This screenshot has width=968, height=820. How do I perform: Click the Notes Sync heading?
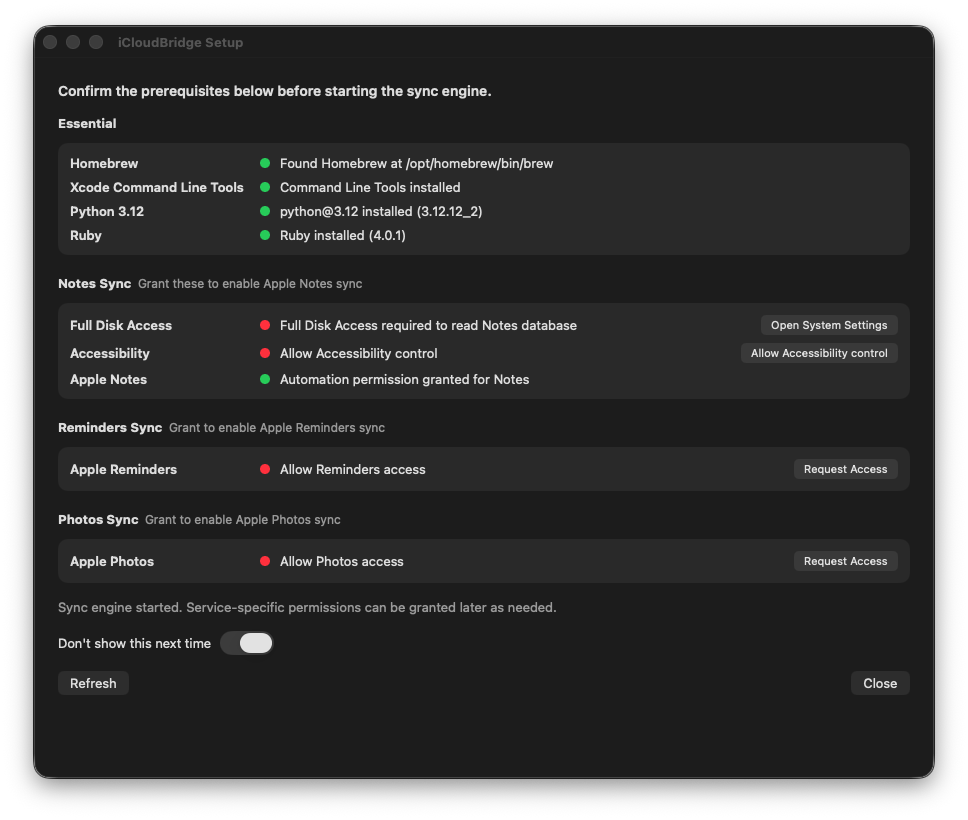pyautogui.click(x=94, y=283)
